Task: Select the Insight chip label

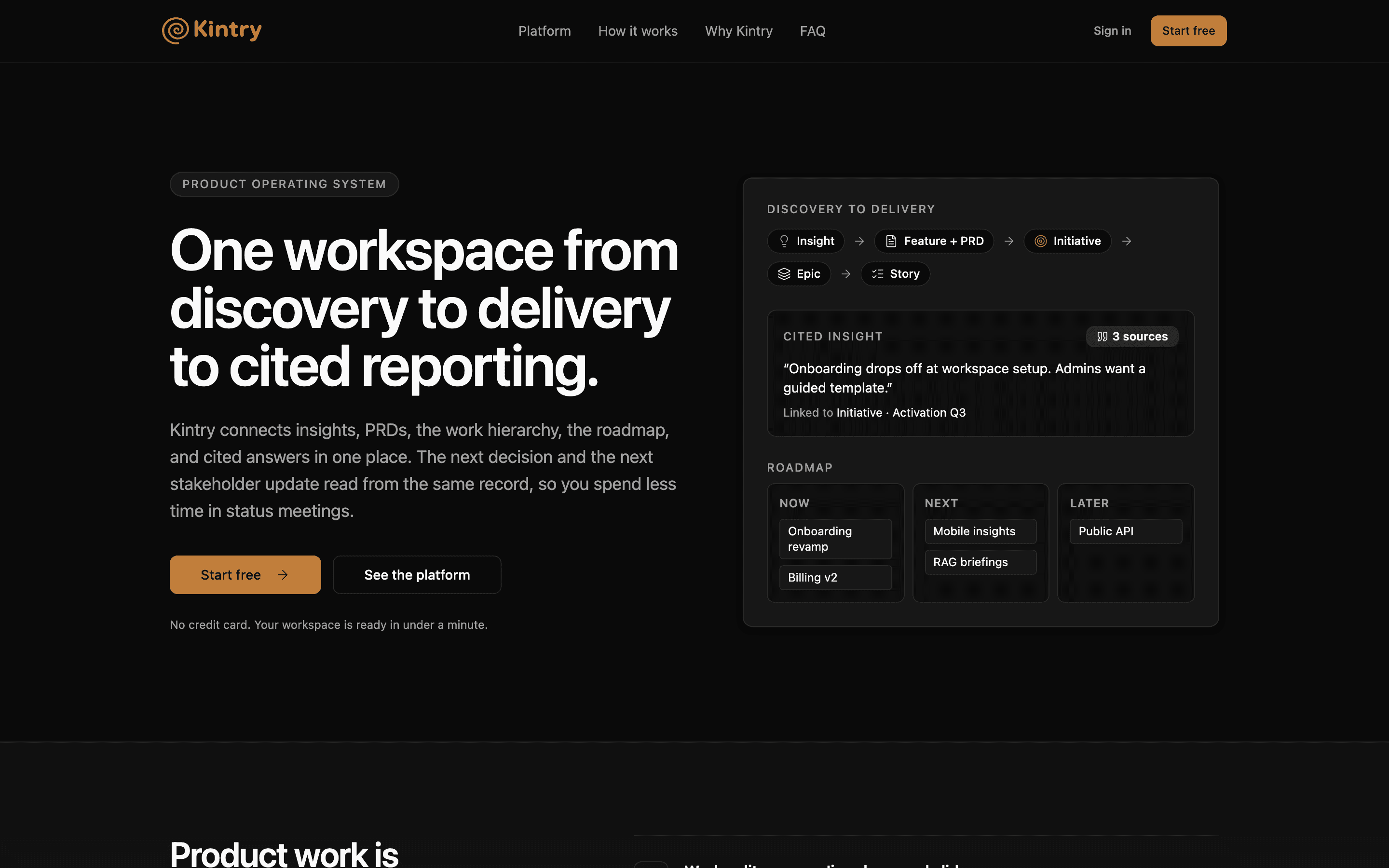Action: [815, 241]
